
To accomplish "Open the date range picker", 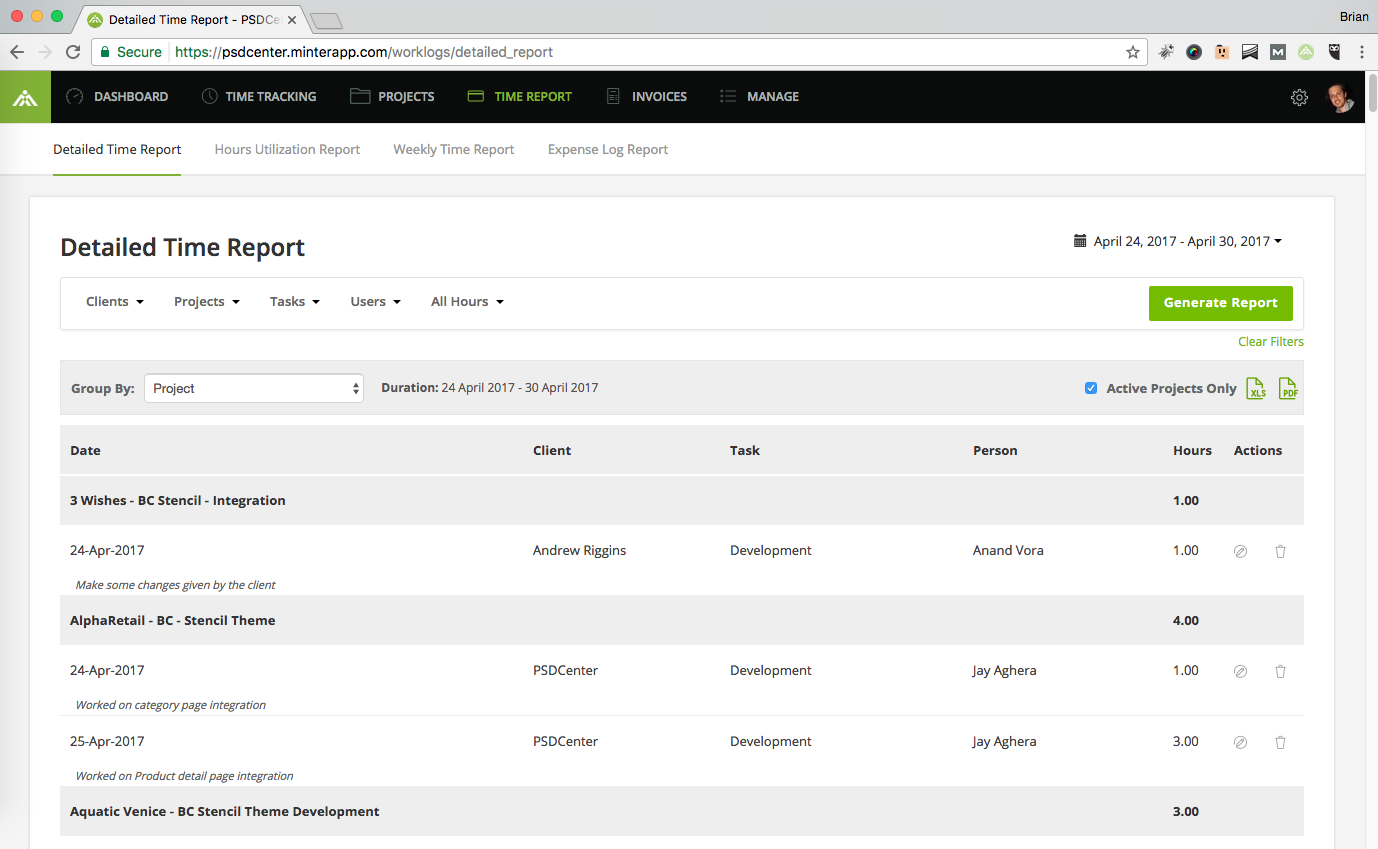I will pos(1177,241).
